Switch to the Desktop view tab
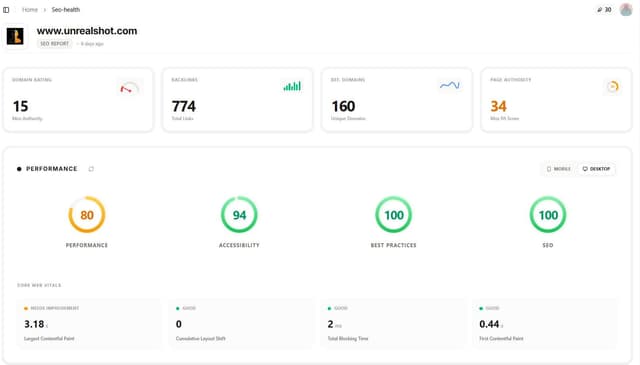Screen dimensions: 640x365 pos(596,169)
